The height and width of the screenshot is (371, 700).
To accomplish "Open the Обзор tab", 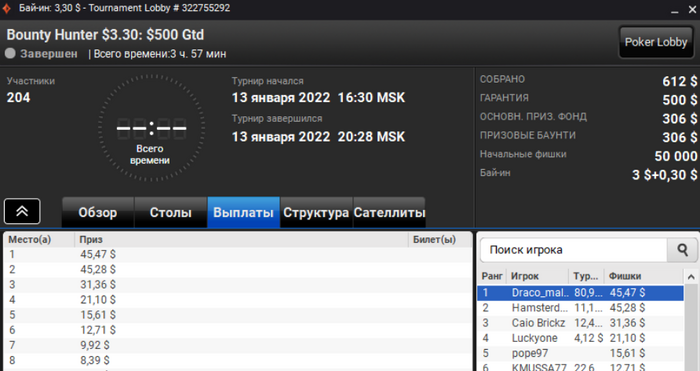I will pyautogui.click(x=98, y=213).
